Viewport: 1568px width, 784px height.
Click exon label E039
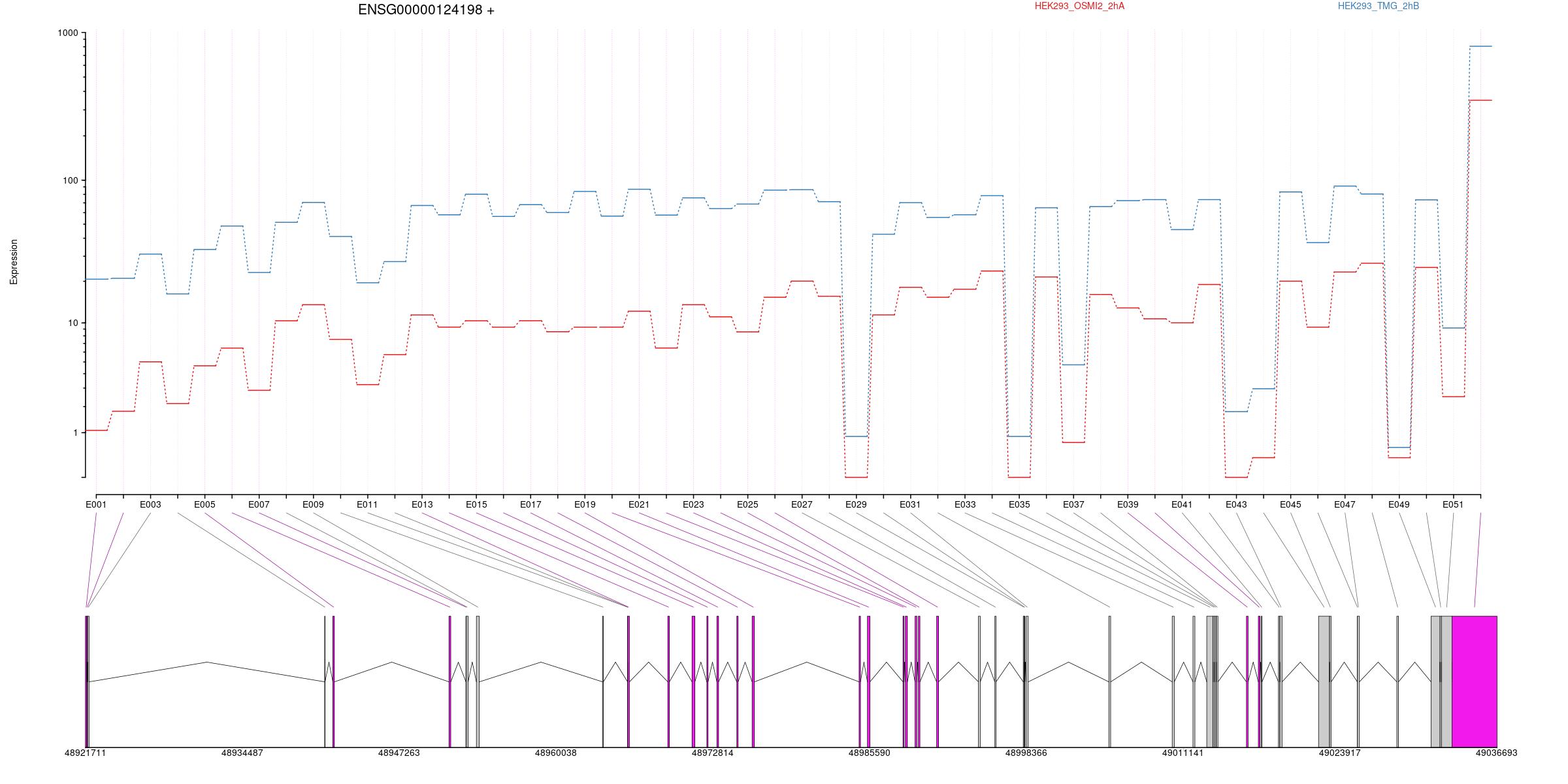(x=1128, y=504)
